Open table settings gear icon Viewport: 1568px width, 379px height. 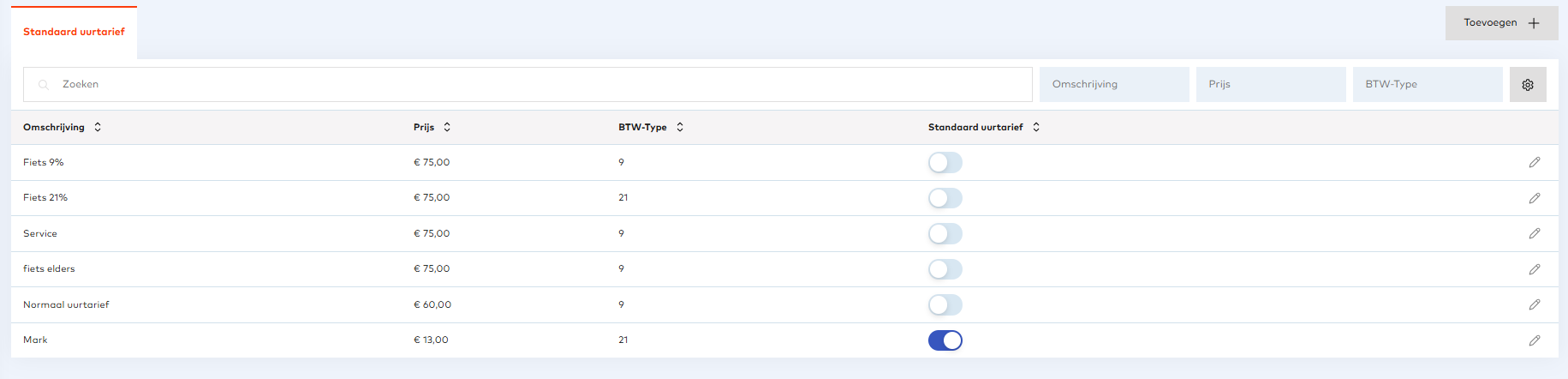click(1528, 85)
